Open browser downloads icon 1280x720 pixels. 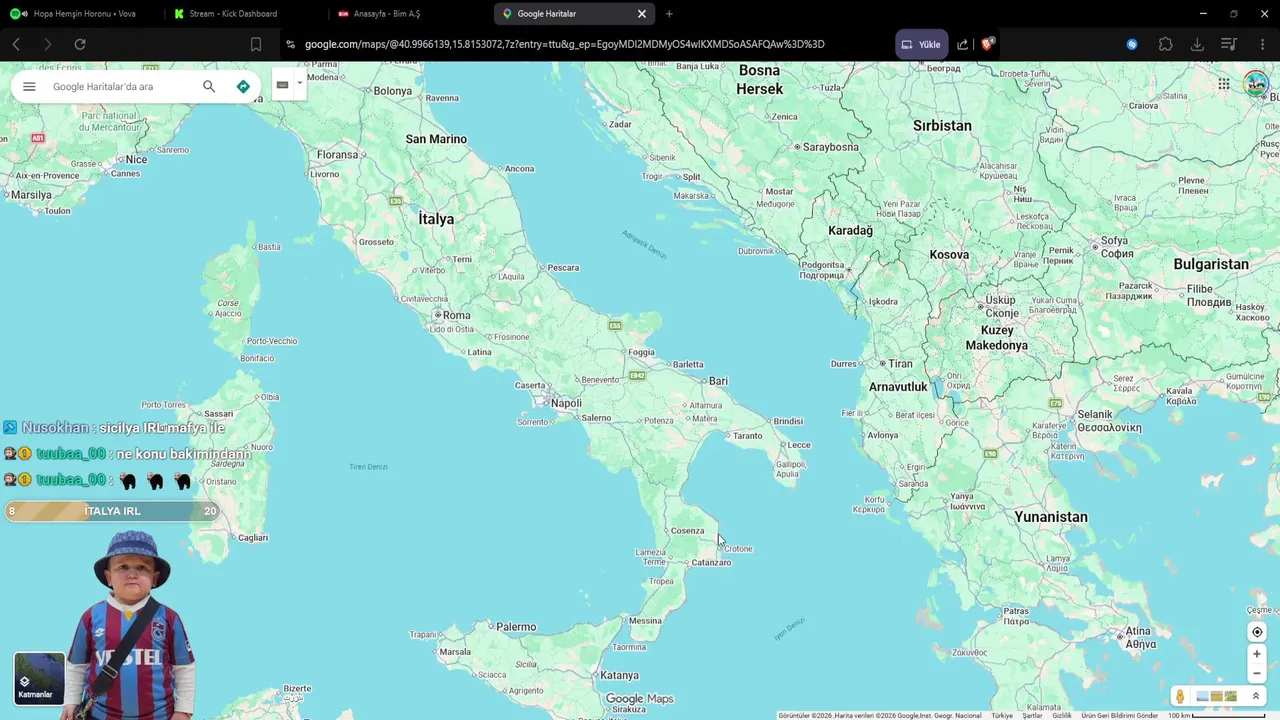pyautogui.click(x=1197, y=44)
